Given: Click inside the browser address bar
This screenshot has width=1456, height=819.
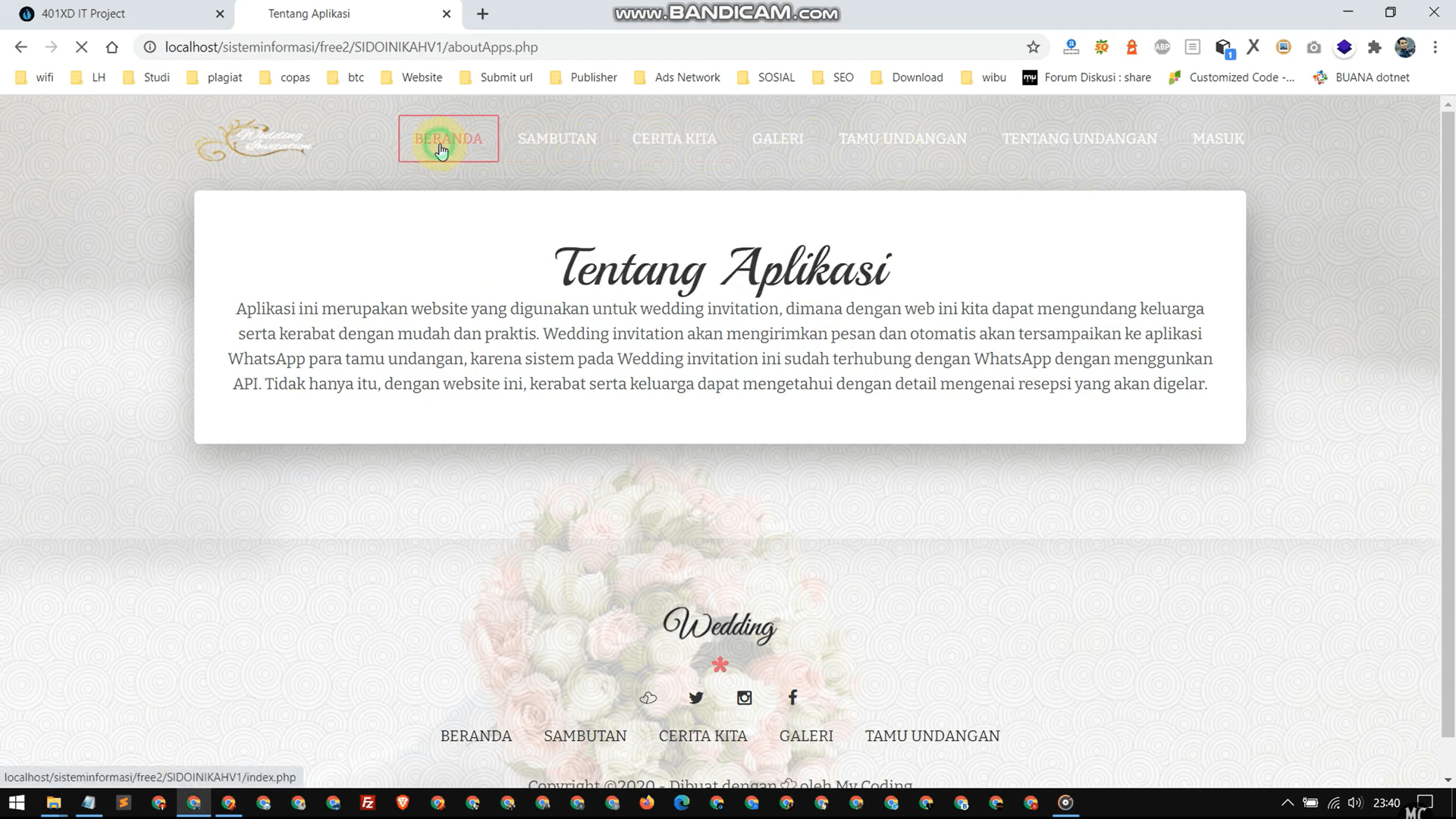Looking at the screenshot, I should [531, 47].
